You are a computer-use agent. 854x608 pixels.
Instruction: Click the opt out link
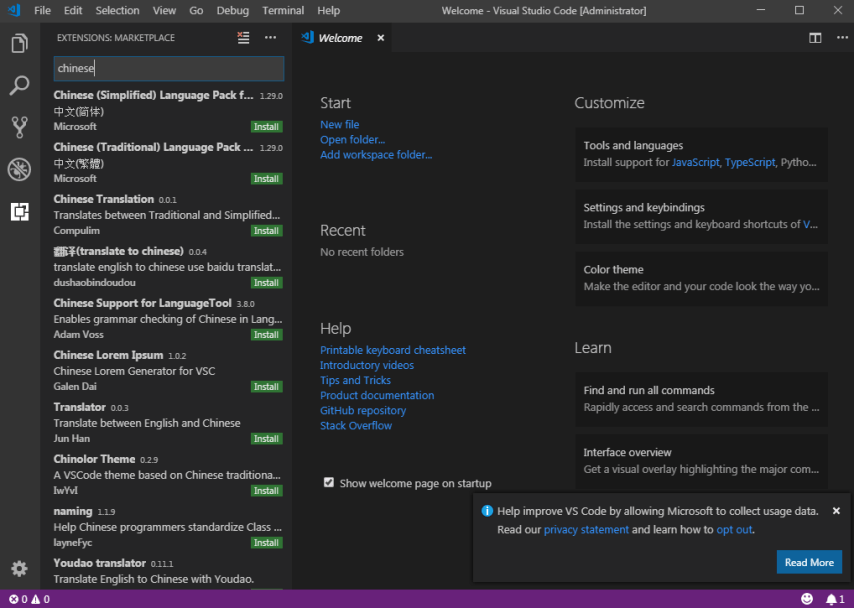point(734,530)
